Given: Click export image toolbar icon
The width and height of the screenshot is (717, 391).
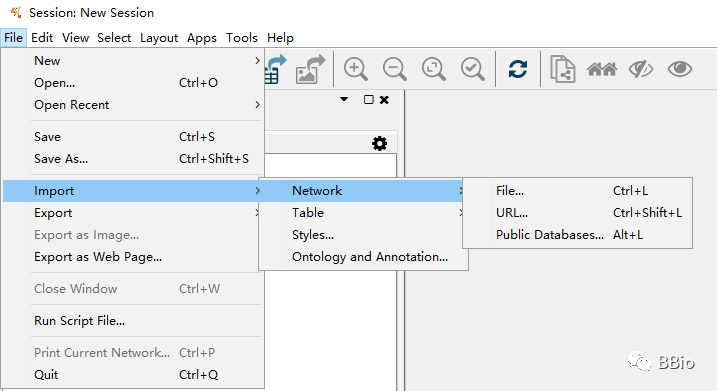Looking at the screenshot, I should [310, 70].
